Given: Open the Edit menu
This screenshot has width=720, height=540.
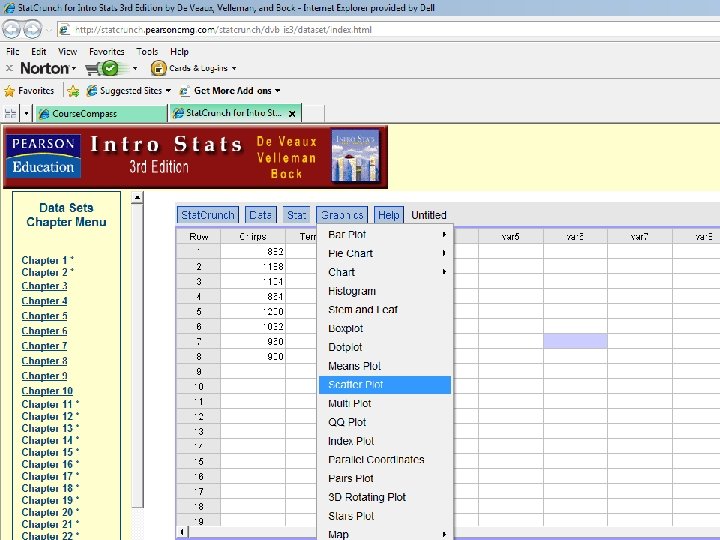Looking at the screenshot, I should point(39,51).
